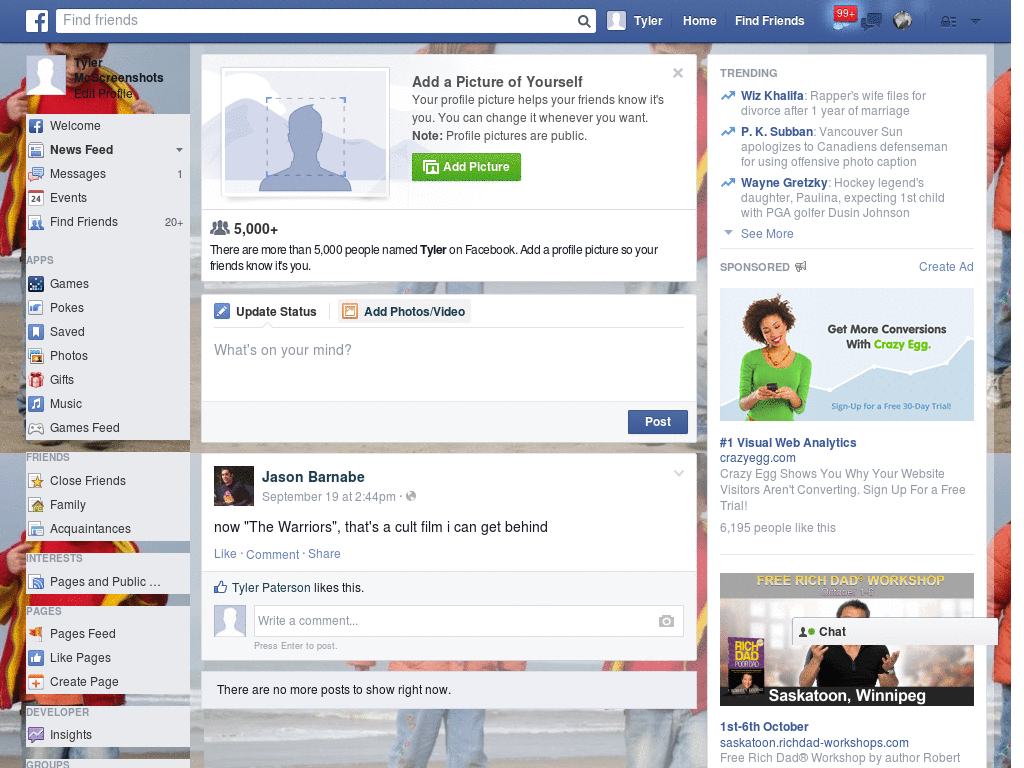Click the Pokes app icon
The width and height of the screenshot is (1024, 768).
click(36, 308)
